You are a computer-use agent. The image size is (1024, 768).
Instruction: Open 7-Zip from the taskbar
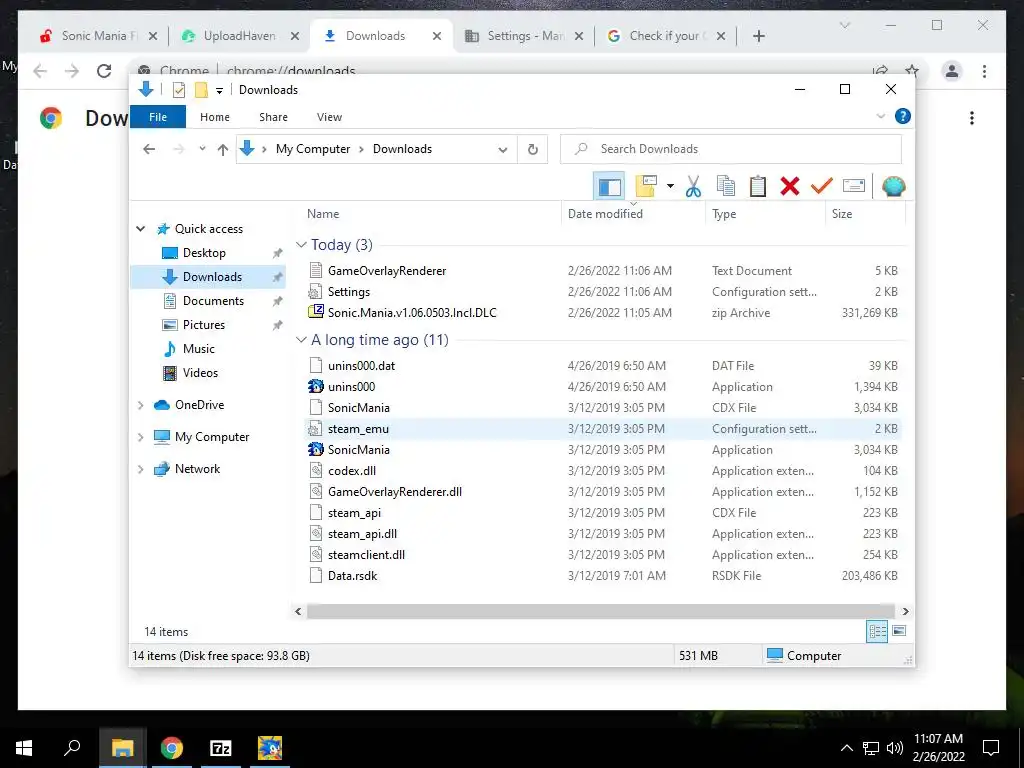221,748
